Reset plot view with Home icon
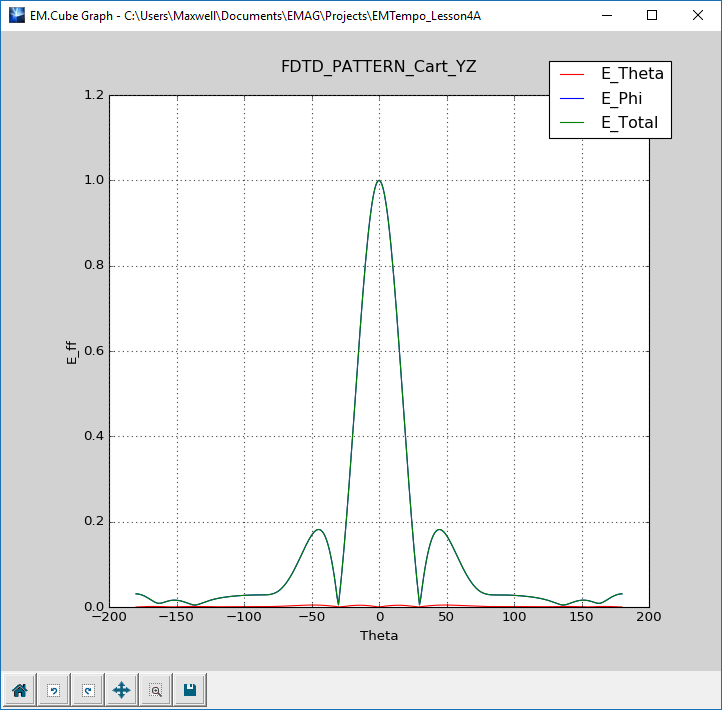The image size is (722, 710). (20, 690)
